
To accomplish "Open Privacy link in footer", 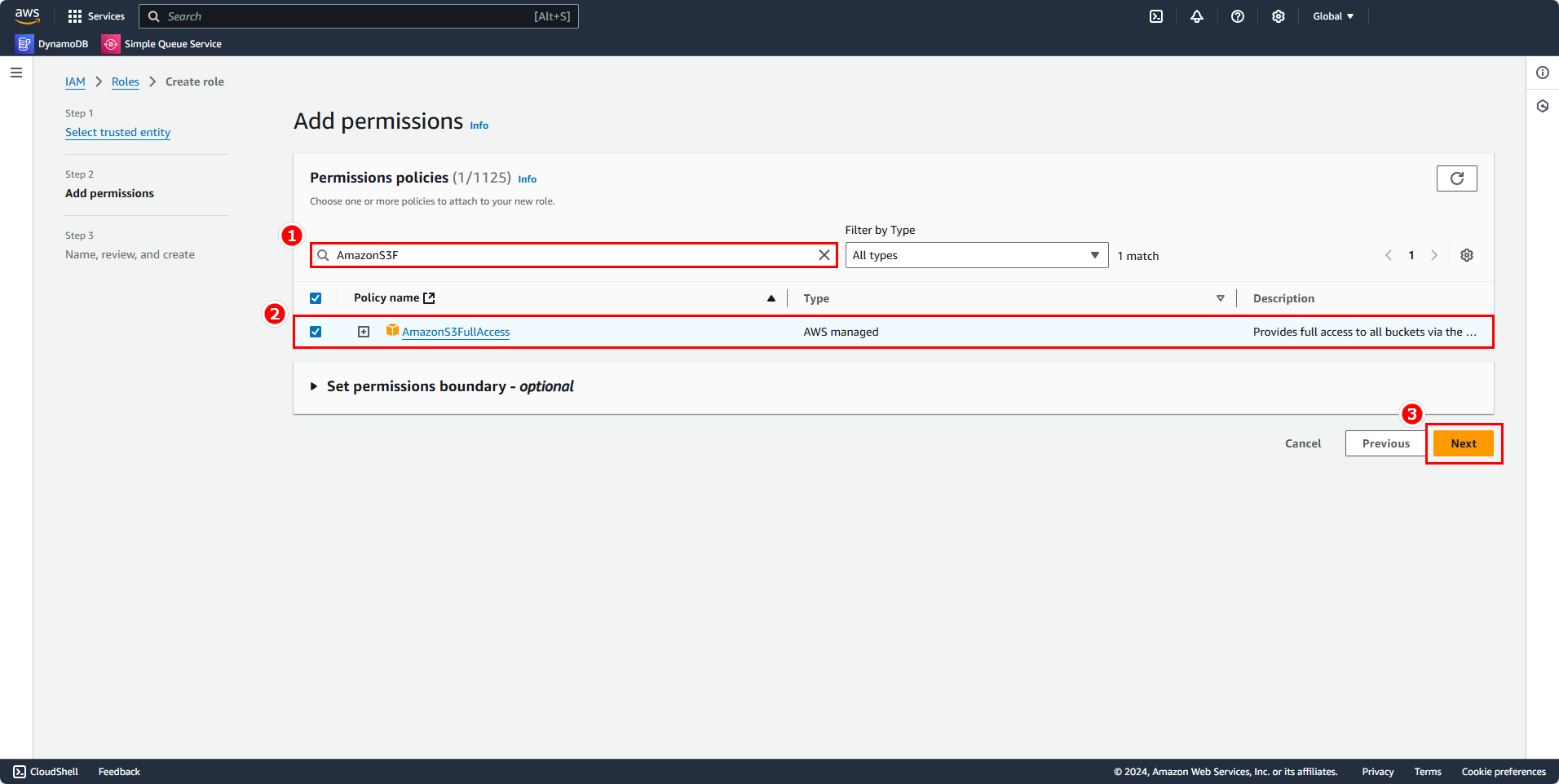I will (x=1378, y=772).
